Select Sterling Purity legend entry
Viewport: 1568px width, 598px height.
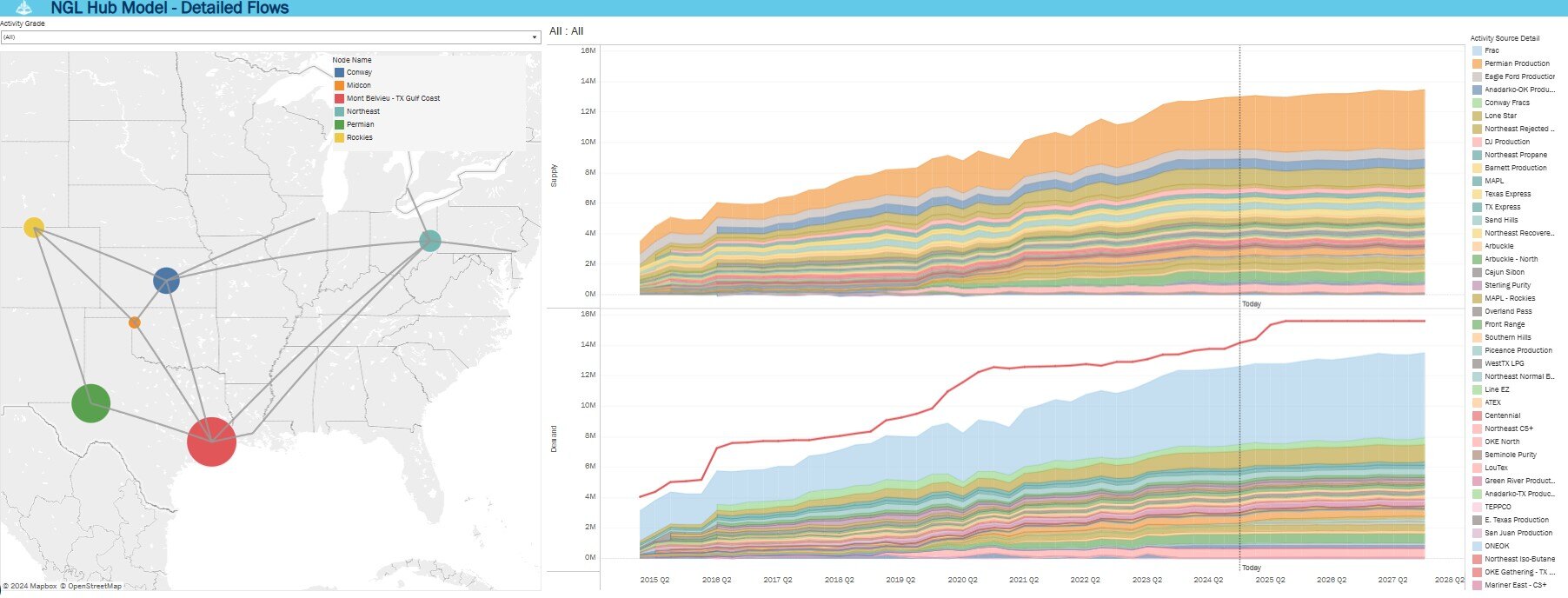coord(1508,285)
